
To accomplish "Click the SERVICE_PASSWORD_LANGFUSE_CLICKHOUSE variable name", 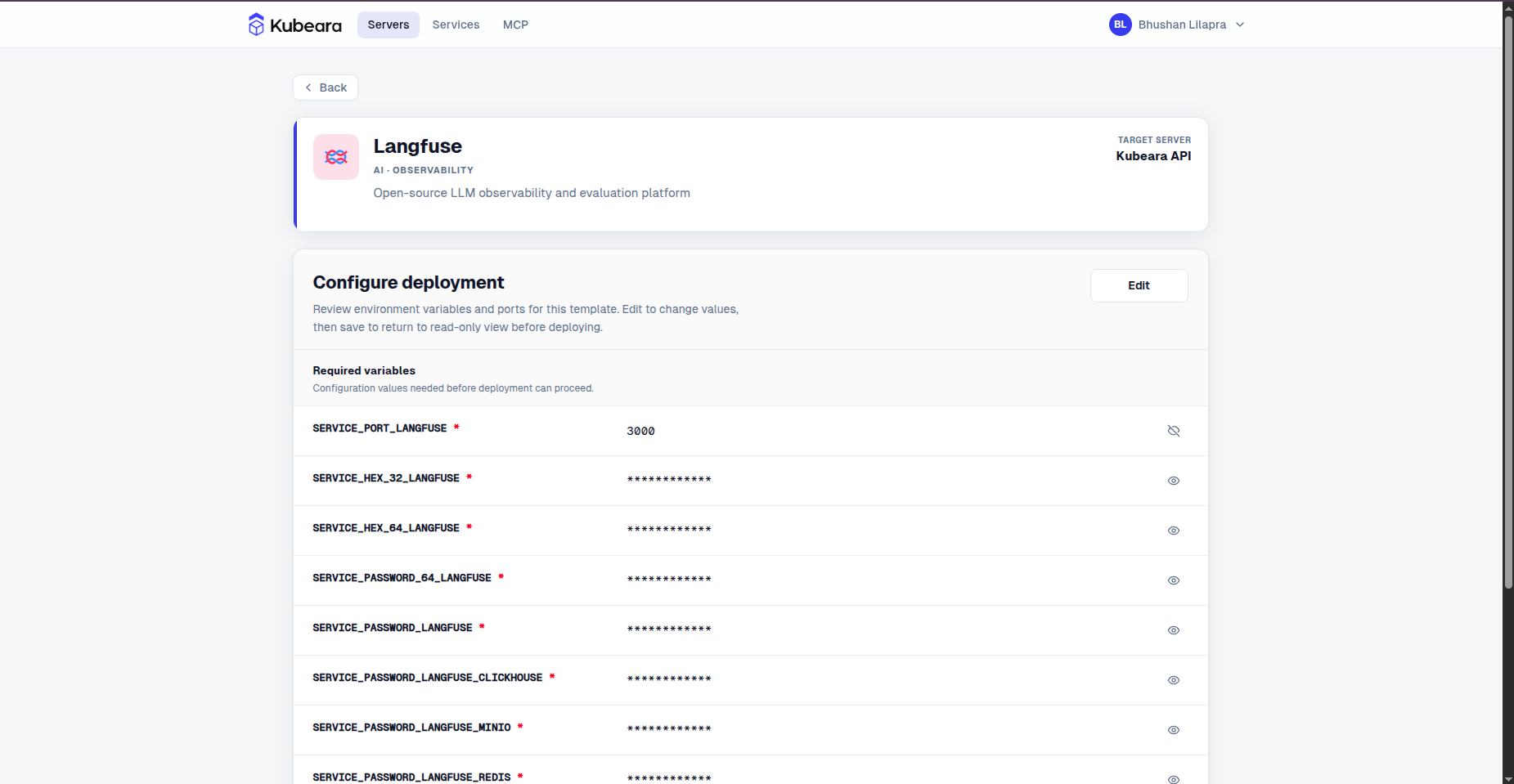I will (x=428, y=678).
